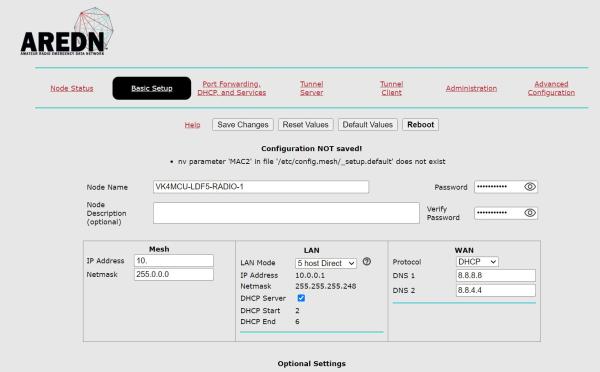Open the LAN Mode dropdown
Screen dimensions: 600x372
click(x=326, y=263)
